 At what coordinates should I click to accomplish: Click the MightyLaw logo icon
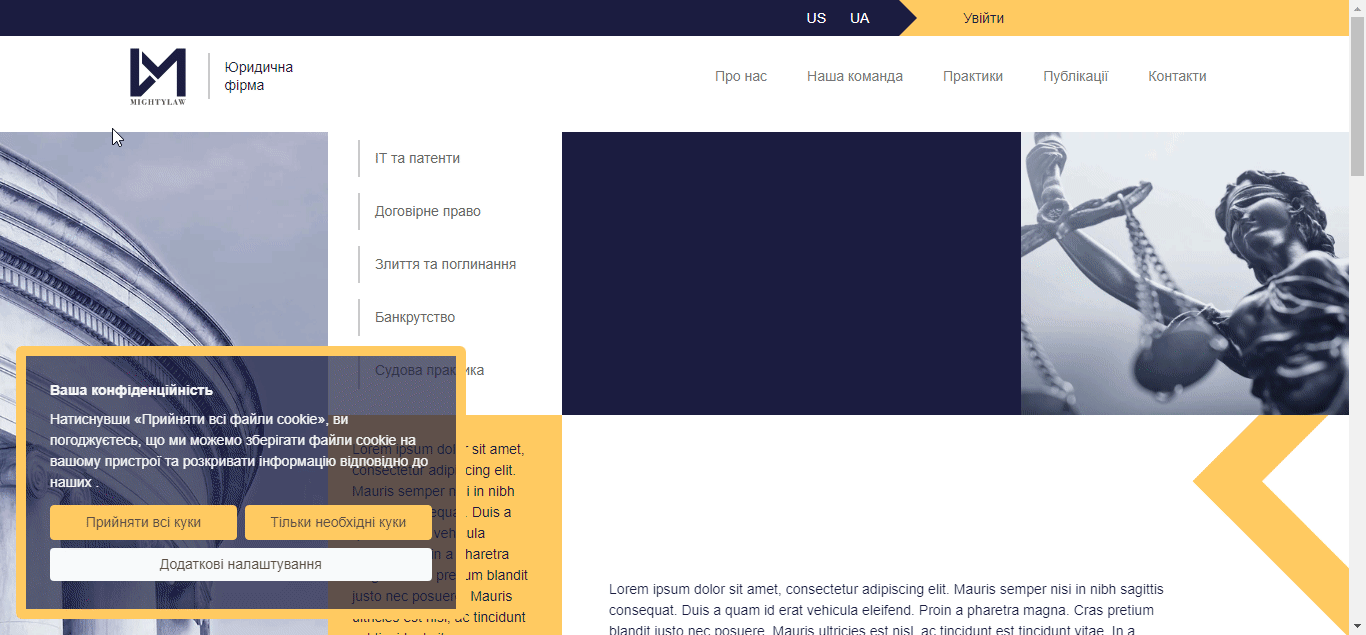[x=158, y=77]
